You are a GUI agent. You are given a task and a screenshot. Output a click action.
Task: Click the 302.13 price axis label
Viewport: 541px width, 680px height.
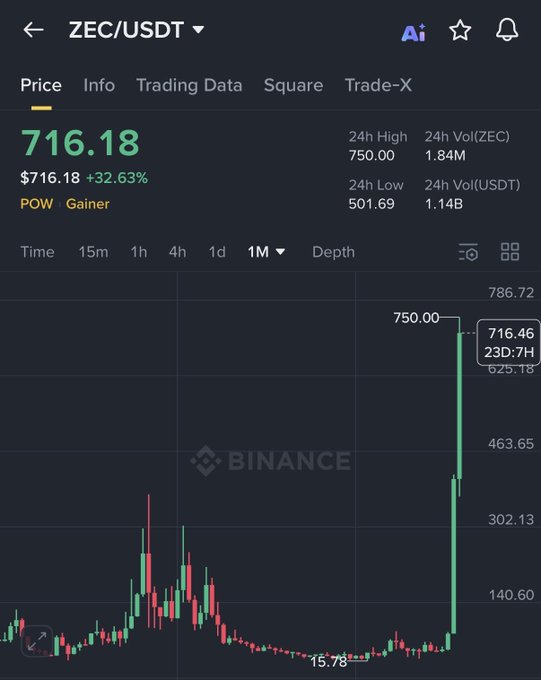tap(511, 519)
